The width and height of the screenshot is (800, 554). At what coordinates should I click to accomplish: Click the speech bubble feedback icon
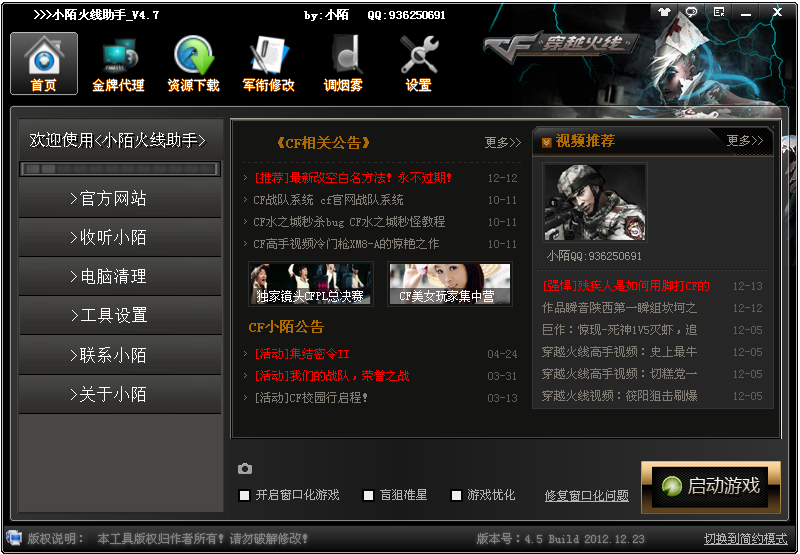[691, 12]
